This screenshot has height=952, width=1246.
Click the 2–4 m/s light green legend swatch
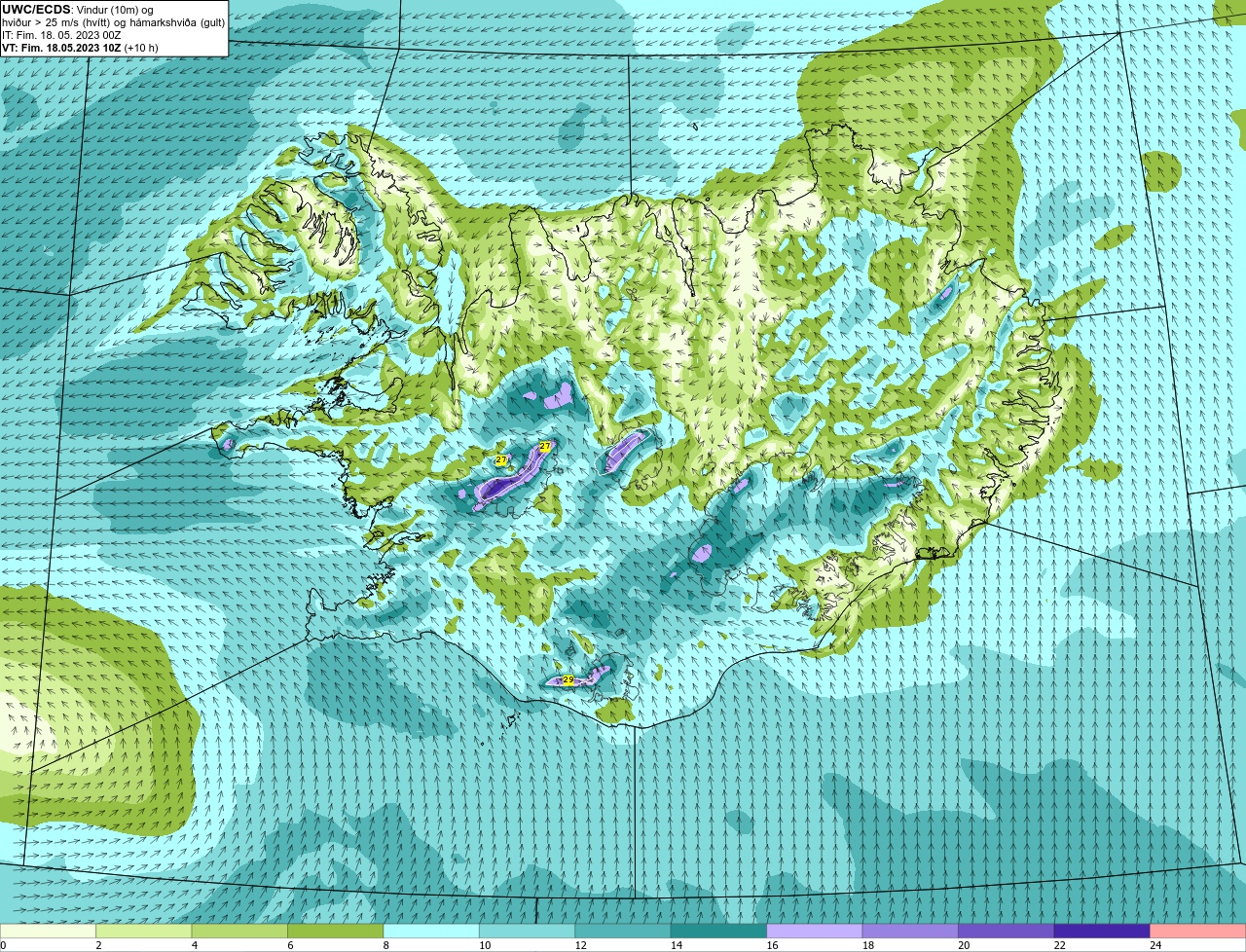tap(144, 932)
